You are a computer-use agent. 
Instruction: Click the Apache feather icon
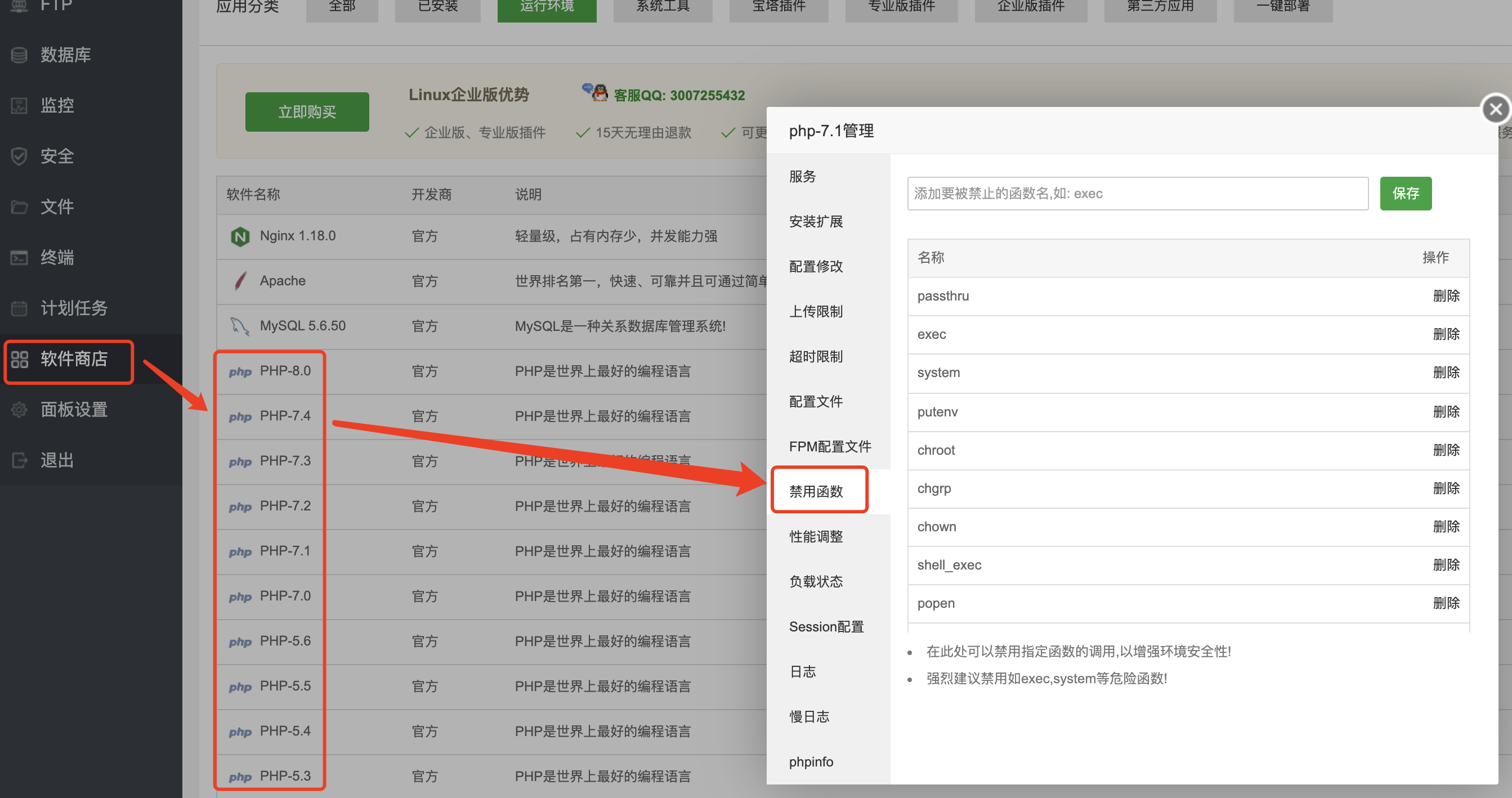[x=240, y=281]
